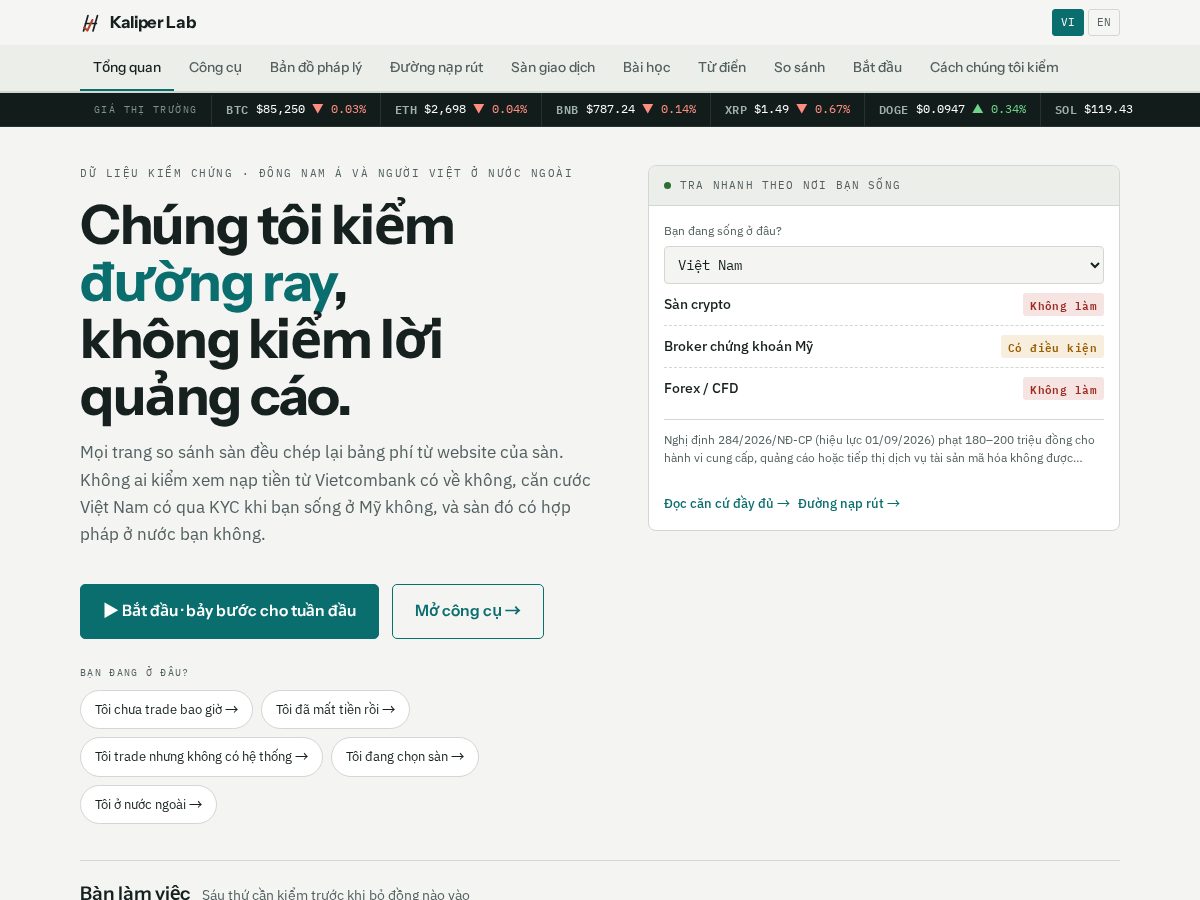The image size is (1200, 900).
Task: Open Cách chúng tôi kiếm page
Action: [x=994, y=67]
